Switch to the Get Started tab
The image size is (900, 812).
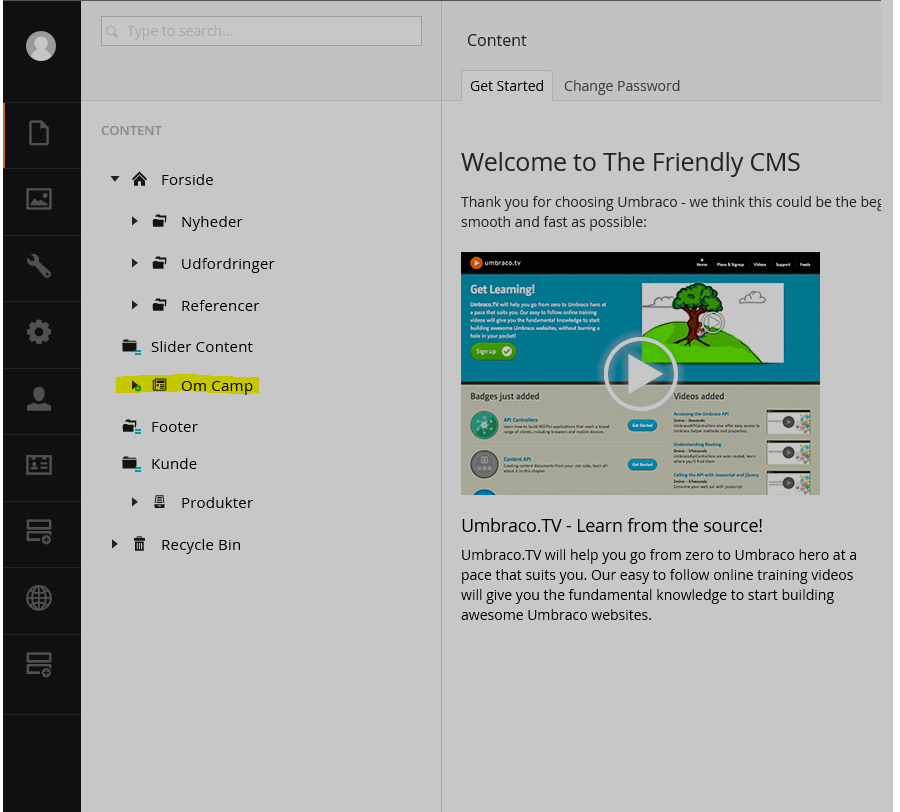pyautogui.click(x=507, y=86)
